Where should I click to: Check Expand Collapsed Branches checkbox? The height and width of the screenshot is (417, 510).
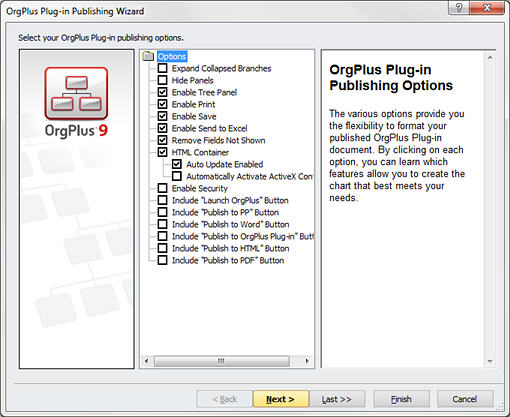click(162, 68)
